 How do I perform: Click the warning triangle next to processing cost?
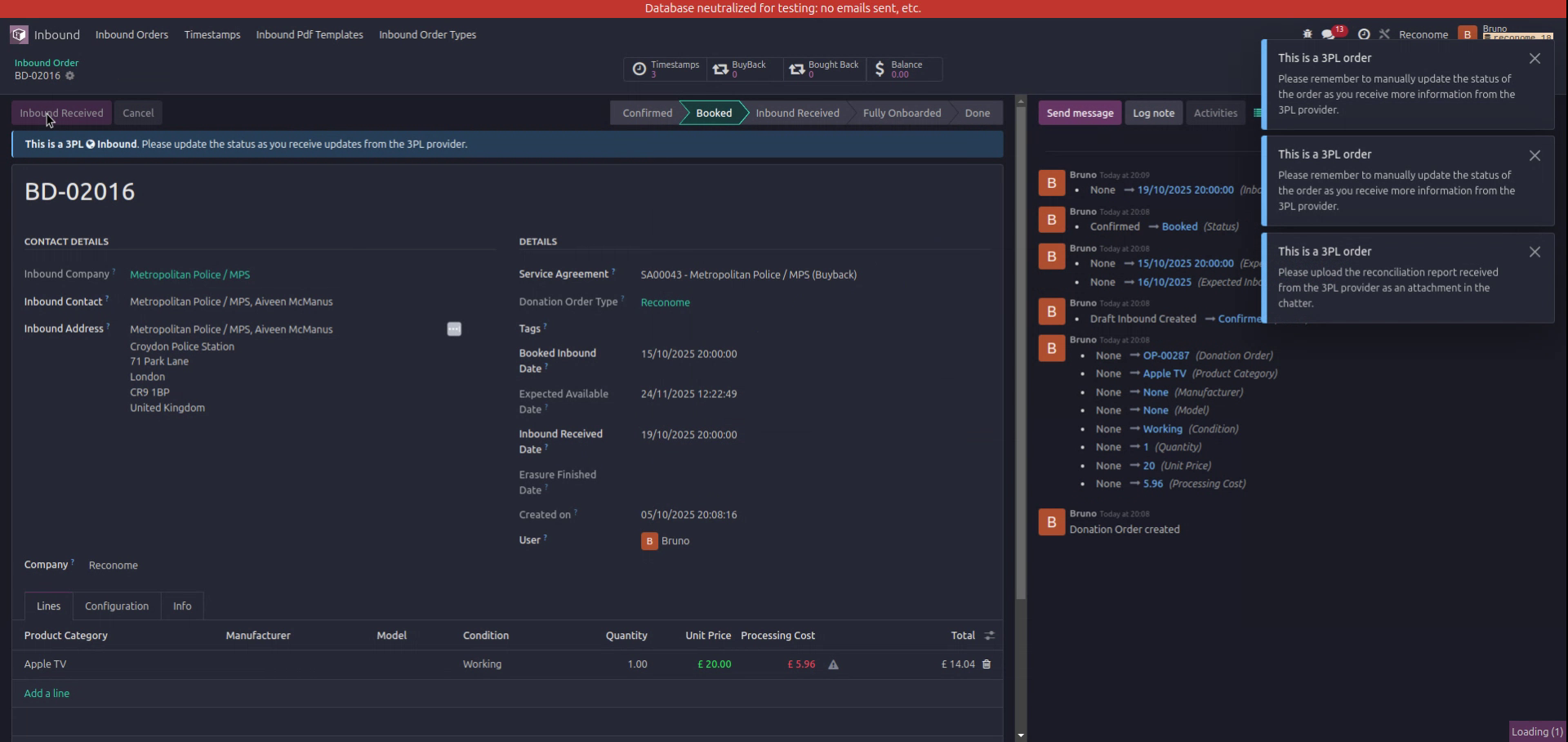click(x=833, y=664)
